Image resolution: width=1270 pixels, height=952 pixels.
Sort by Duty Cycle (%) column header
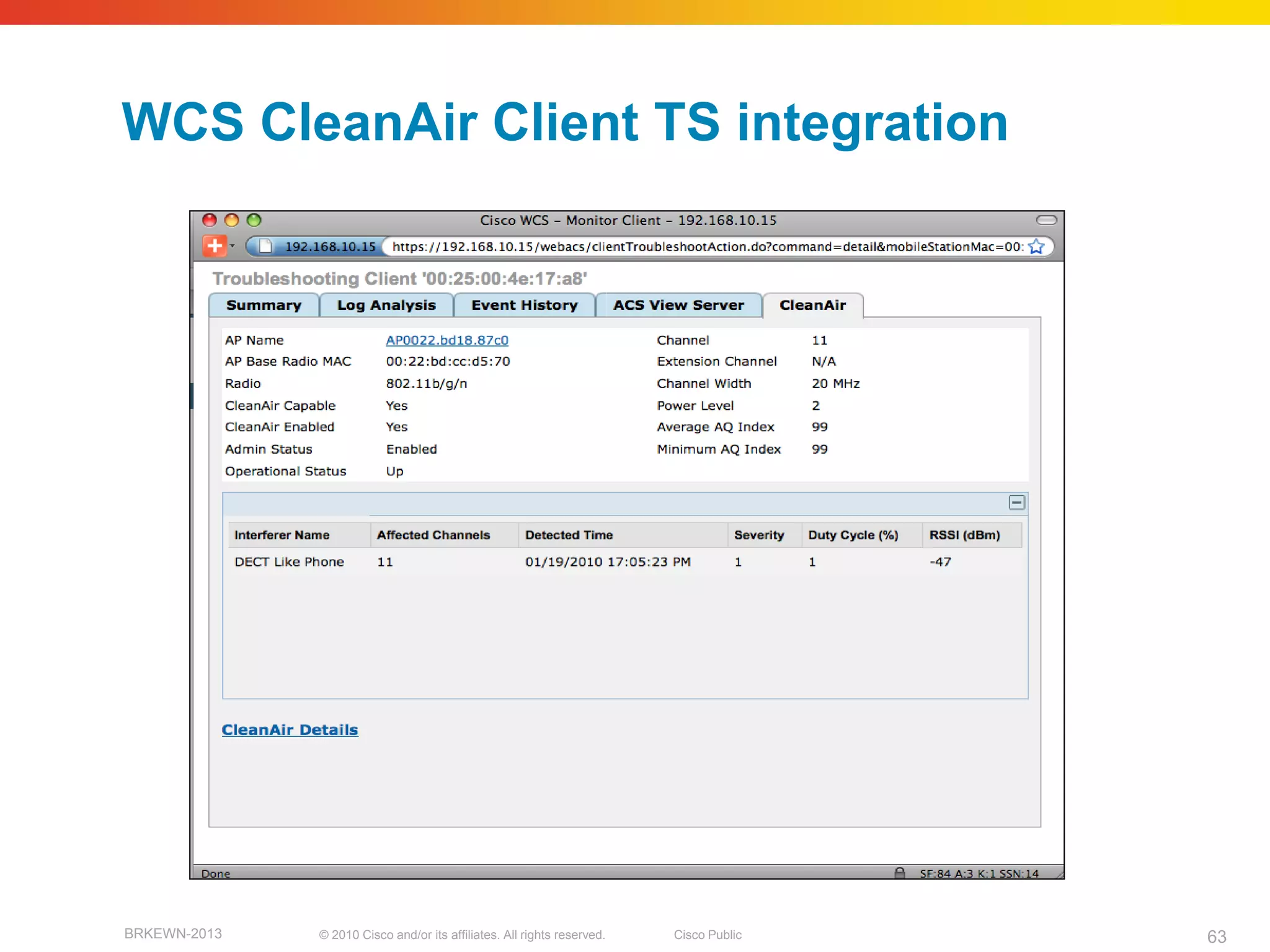click(x=863, y=535)
